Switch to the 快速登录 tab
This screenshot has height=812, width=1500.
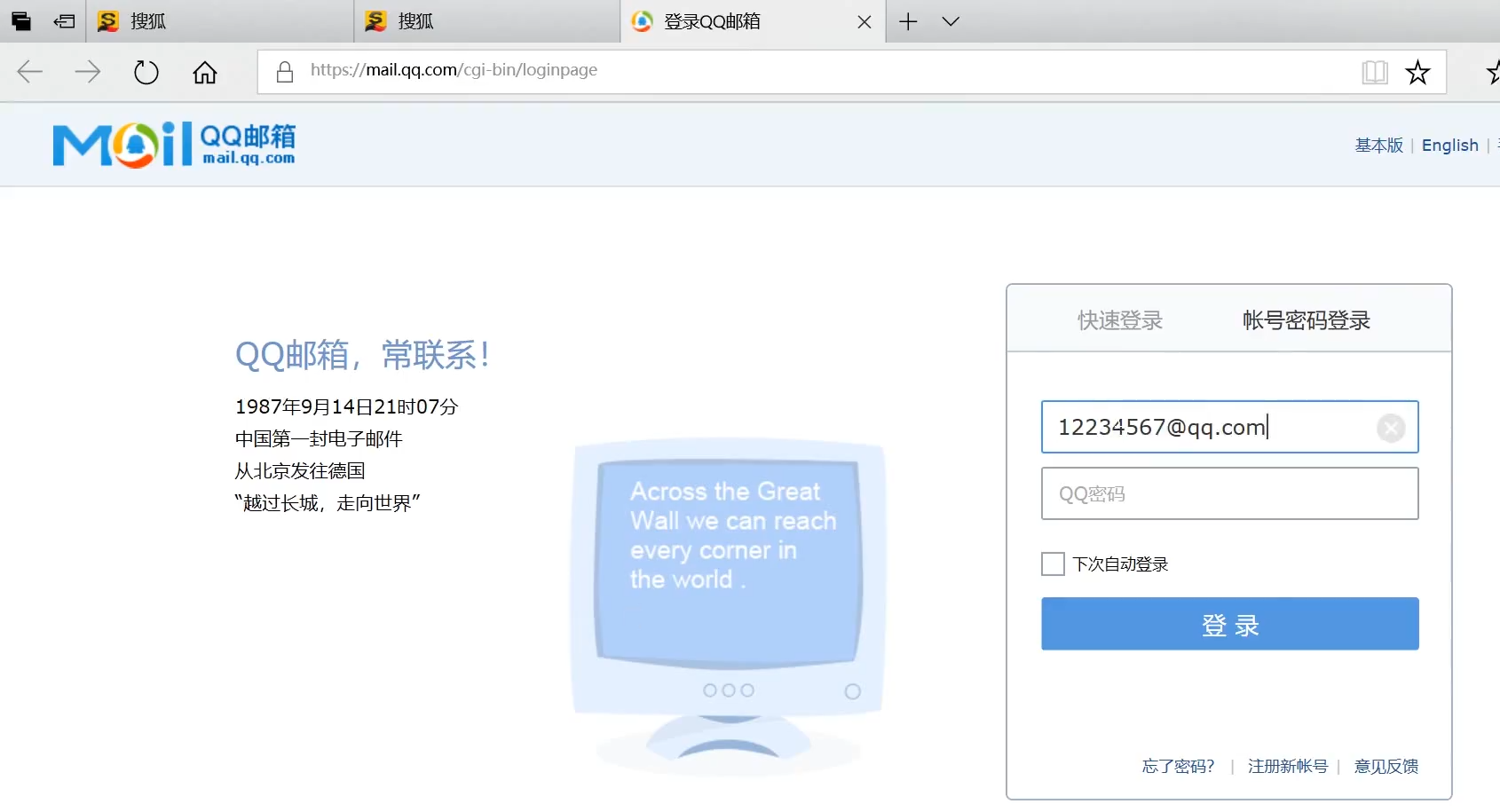point(1120,320)
